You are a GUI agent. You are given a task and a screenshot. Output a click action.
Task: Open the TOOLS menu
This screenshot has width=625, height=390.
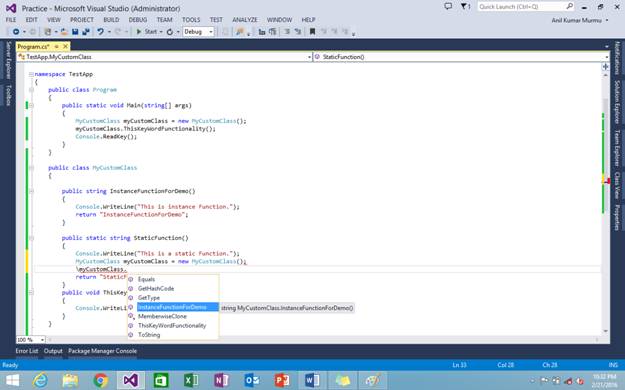(191, 20)
